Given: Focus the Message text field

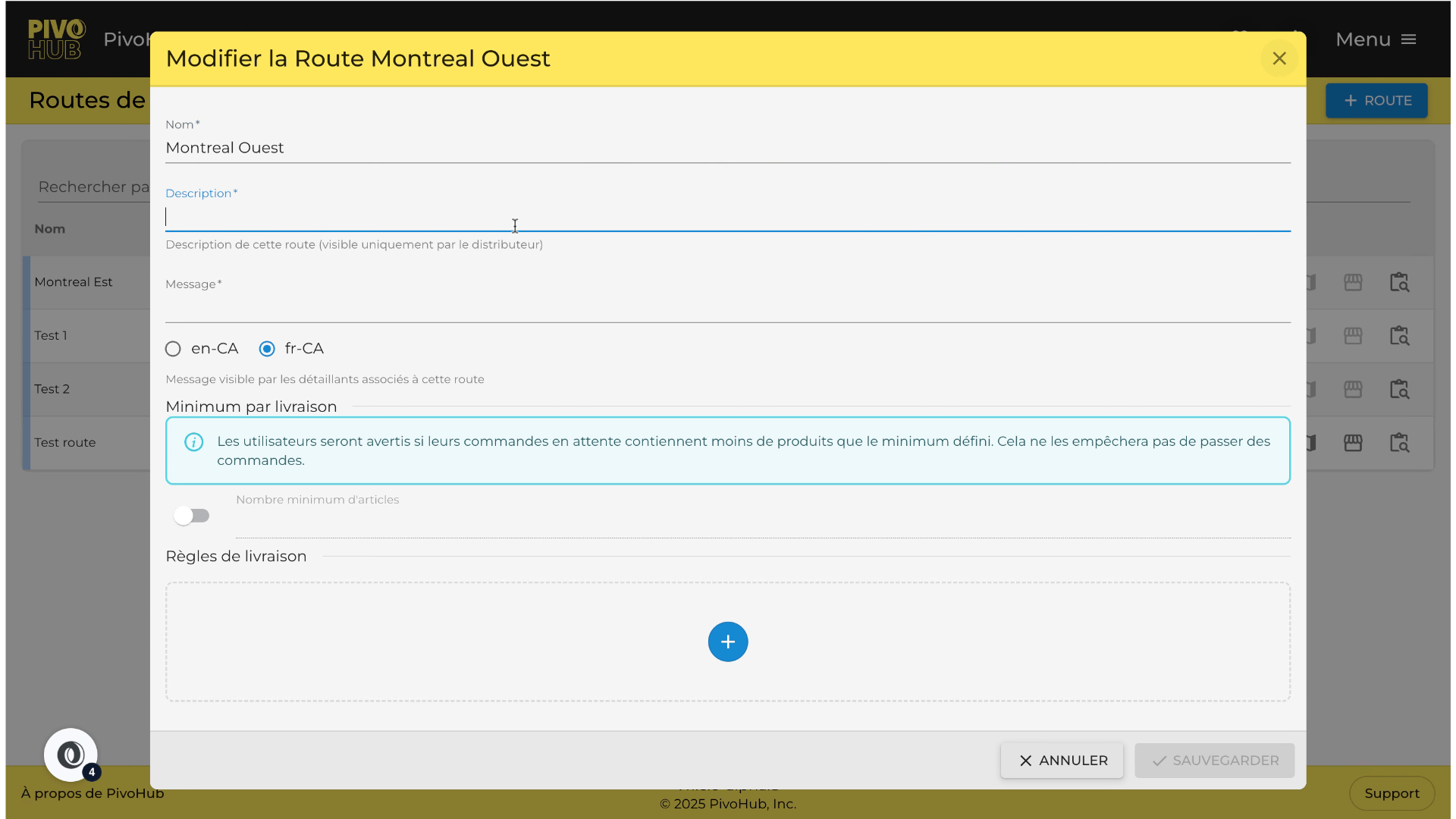Looking at the screenshot, I should [727, 308].
